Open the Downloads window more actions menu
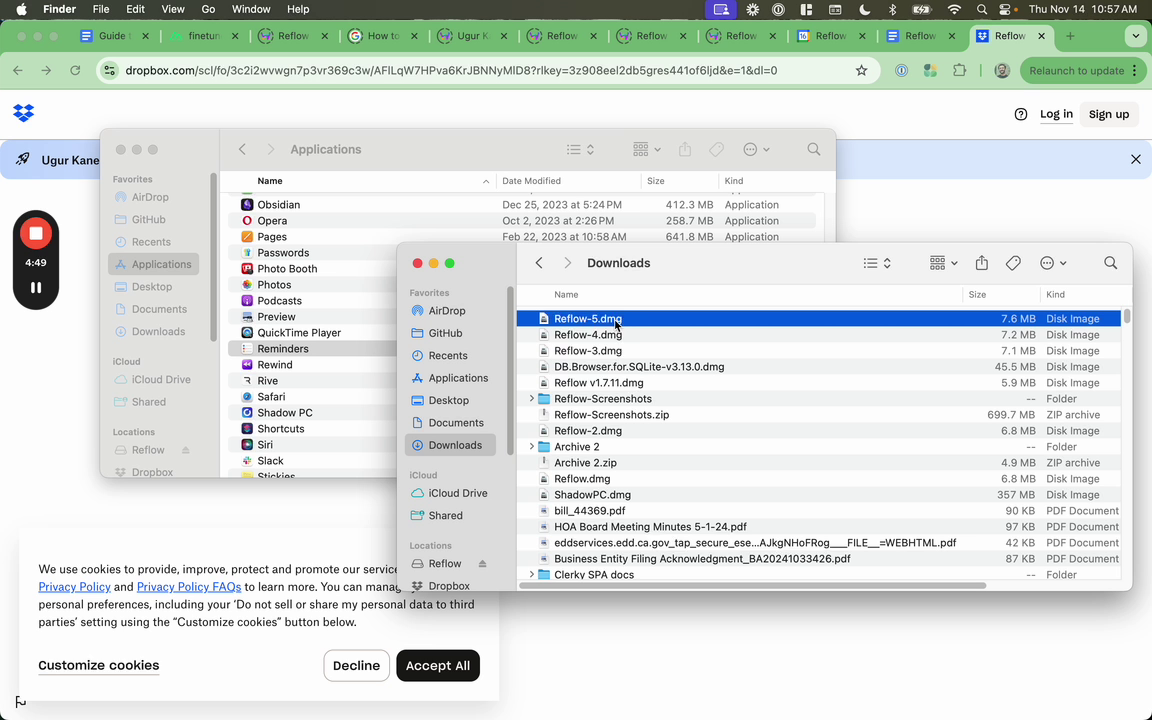1152x720 pixels. tap(1053, 263)
